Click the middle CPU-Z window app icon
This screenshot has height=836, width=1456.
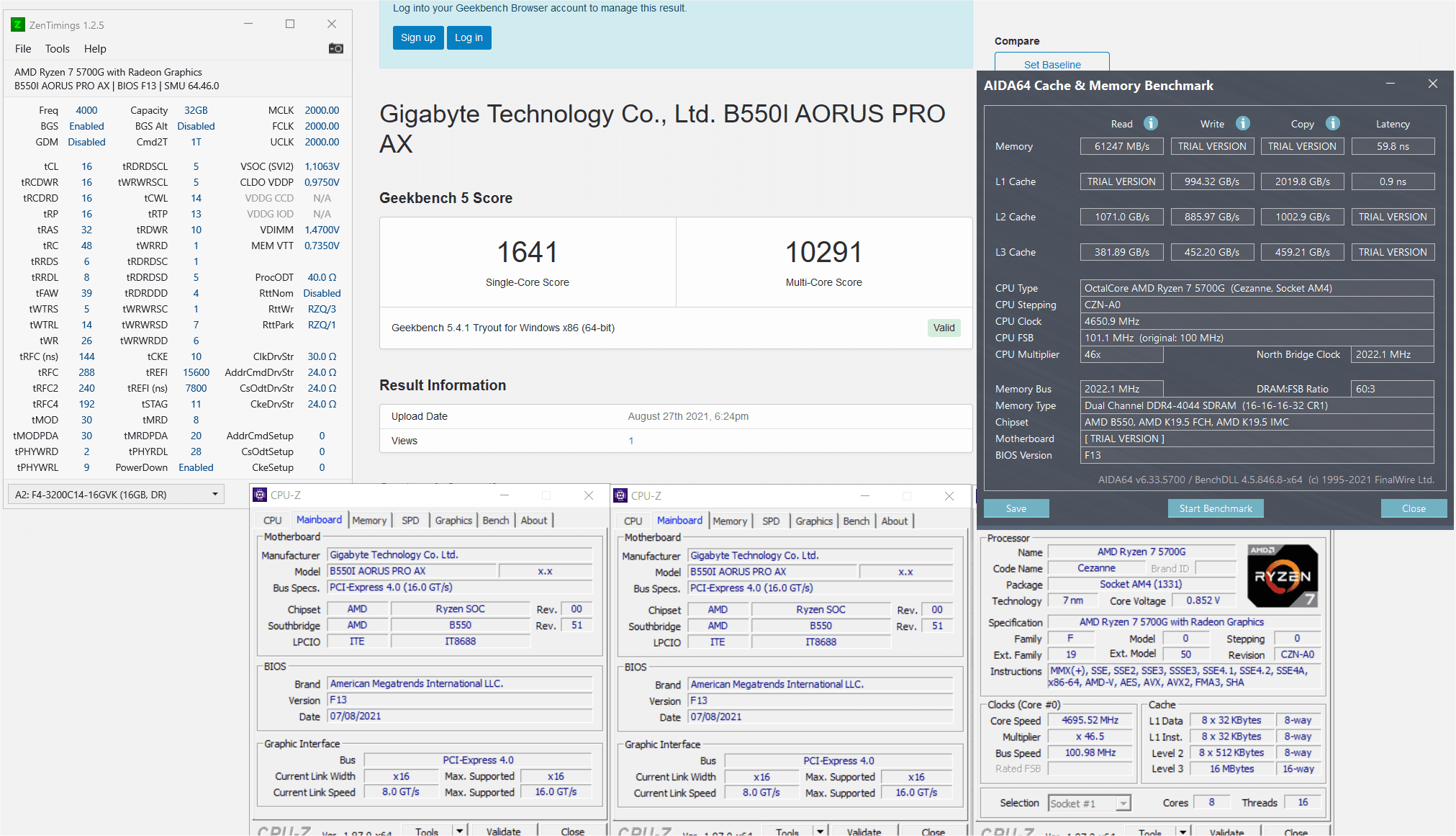click(x=620, y=495)
